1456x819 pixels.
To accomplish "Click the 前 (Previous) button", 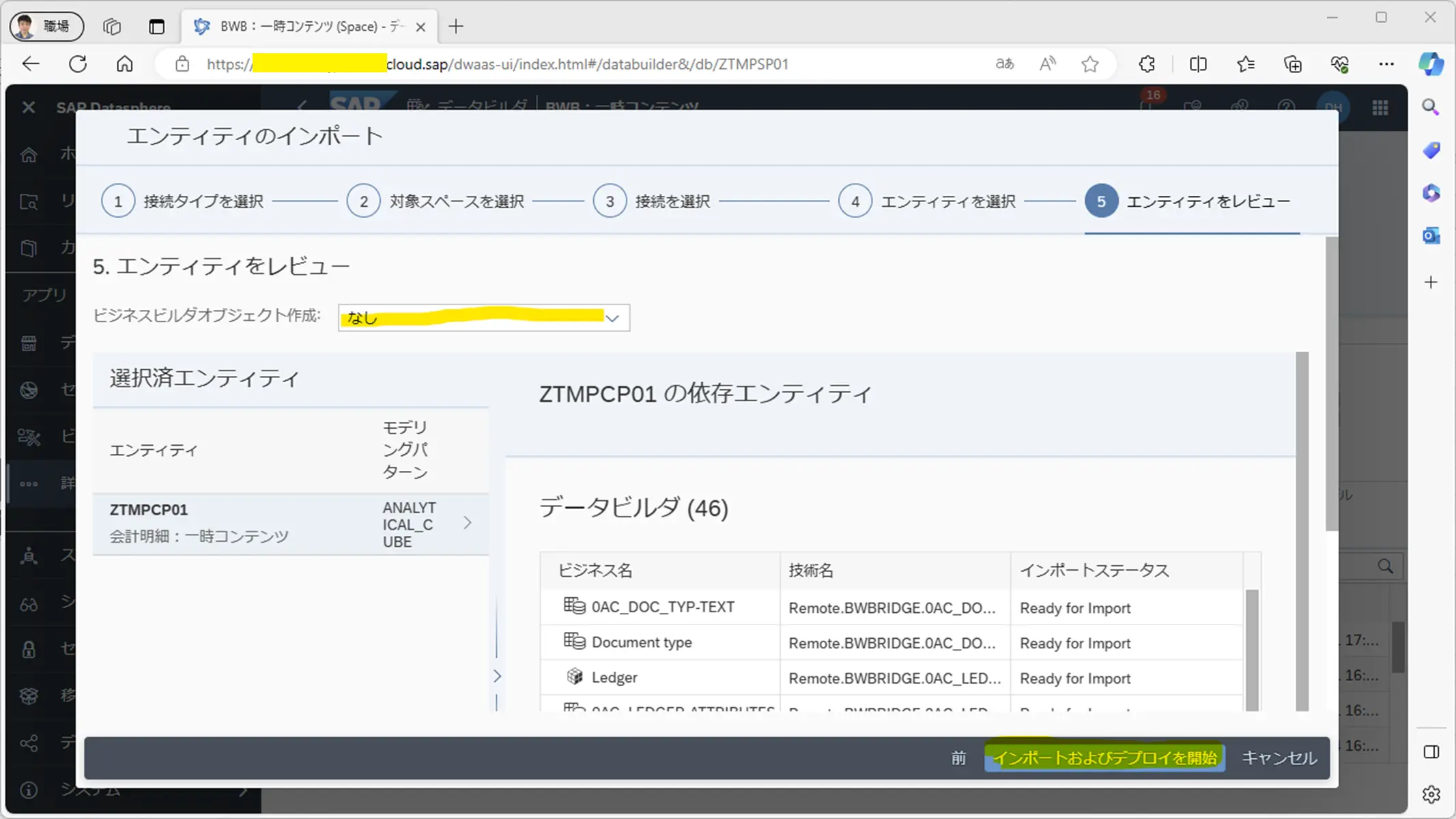I will (958, 758).
